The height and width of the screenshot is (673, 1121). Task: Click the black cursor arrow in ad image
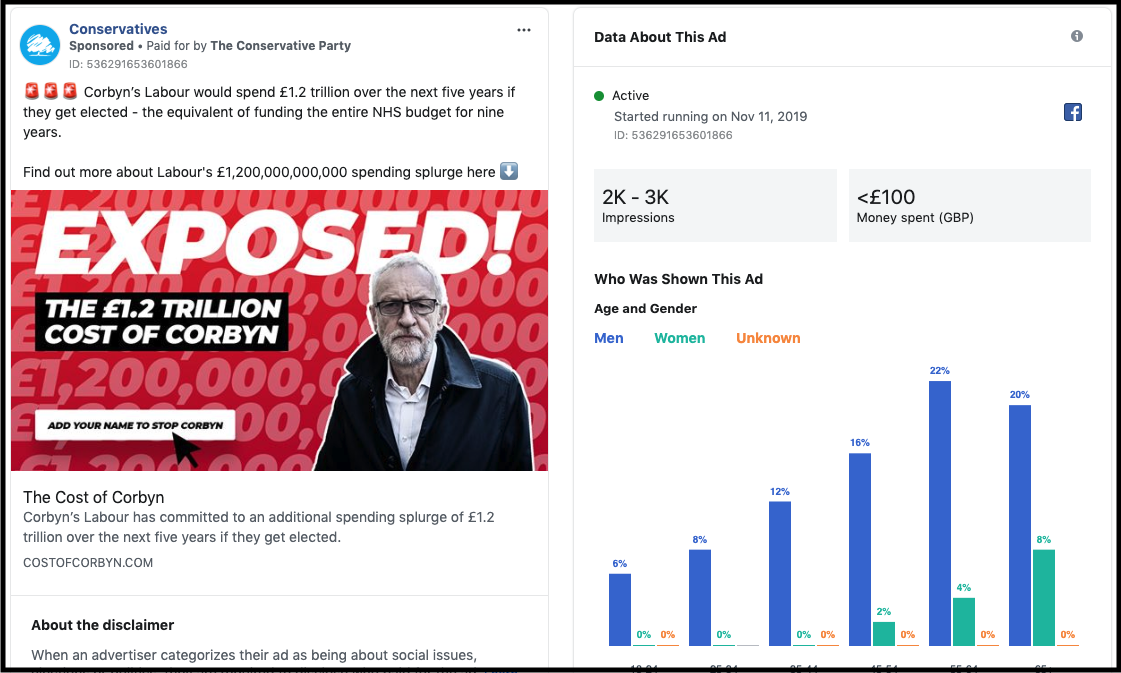click(186, 449)
